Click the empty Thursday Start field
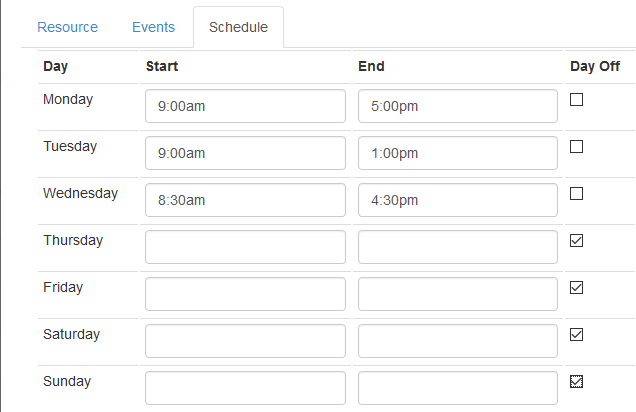This screenshot has height=412, width=636. click(x=245, y=247)
